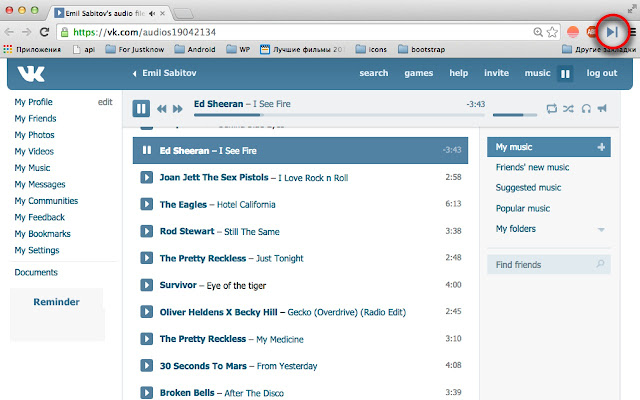
Task: Open My Messages
Action: [x=40, y=184]
